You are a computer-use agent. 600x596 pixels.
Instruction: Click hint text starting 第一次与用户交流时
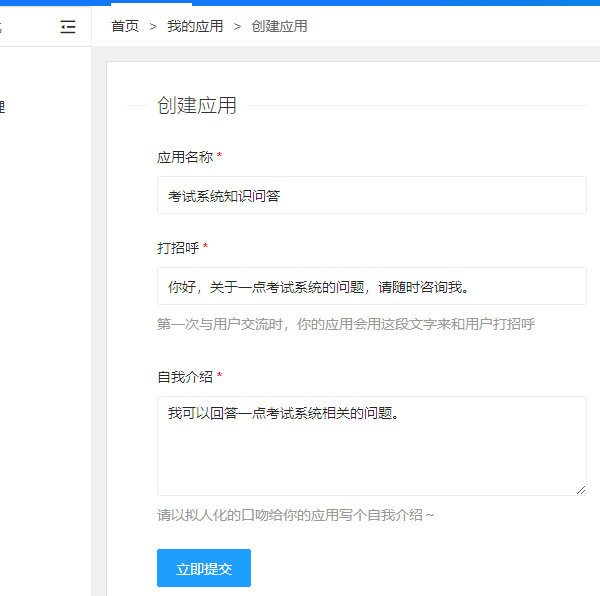coord(346,324)
